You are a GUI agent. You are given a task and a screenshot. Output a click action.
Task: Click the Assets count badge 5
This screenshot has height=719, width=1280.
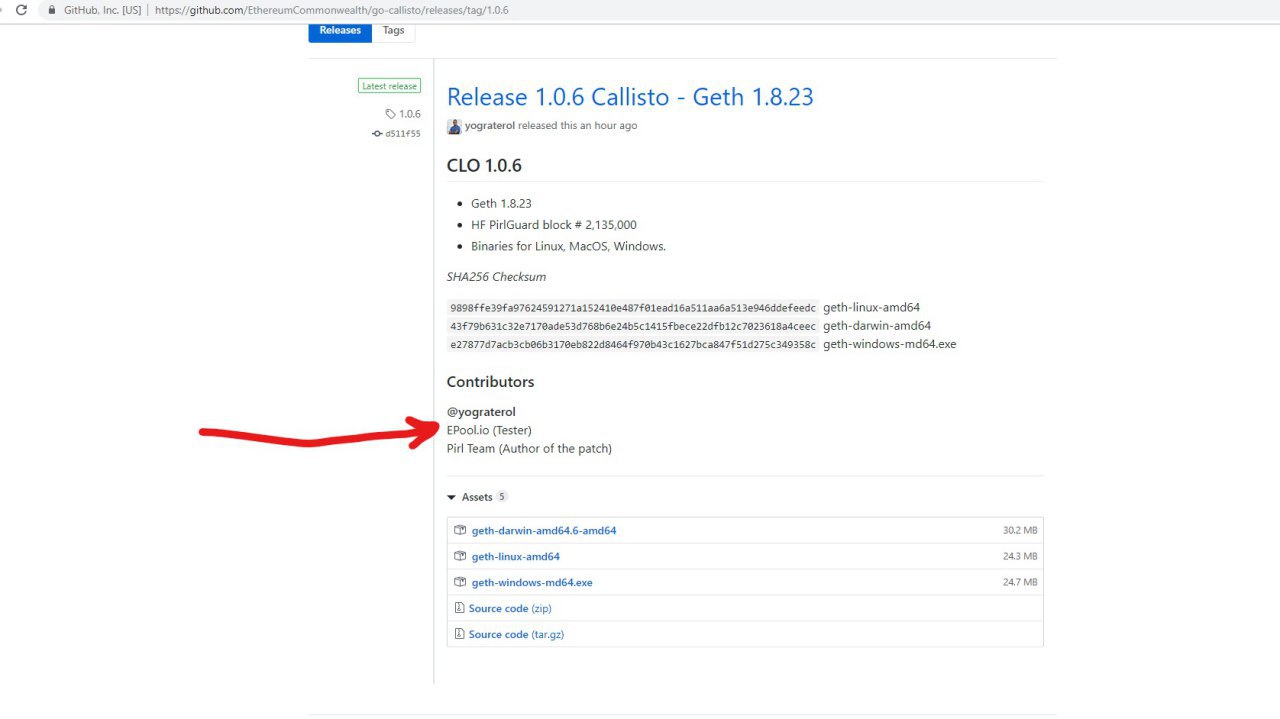502,497
